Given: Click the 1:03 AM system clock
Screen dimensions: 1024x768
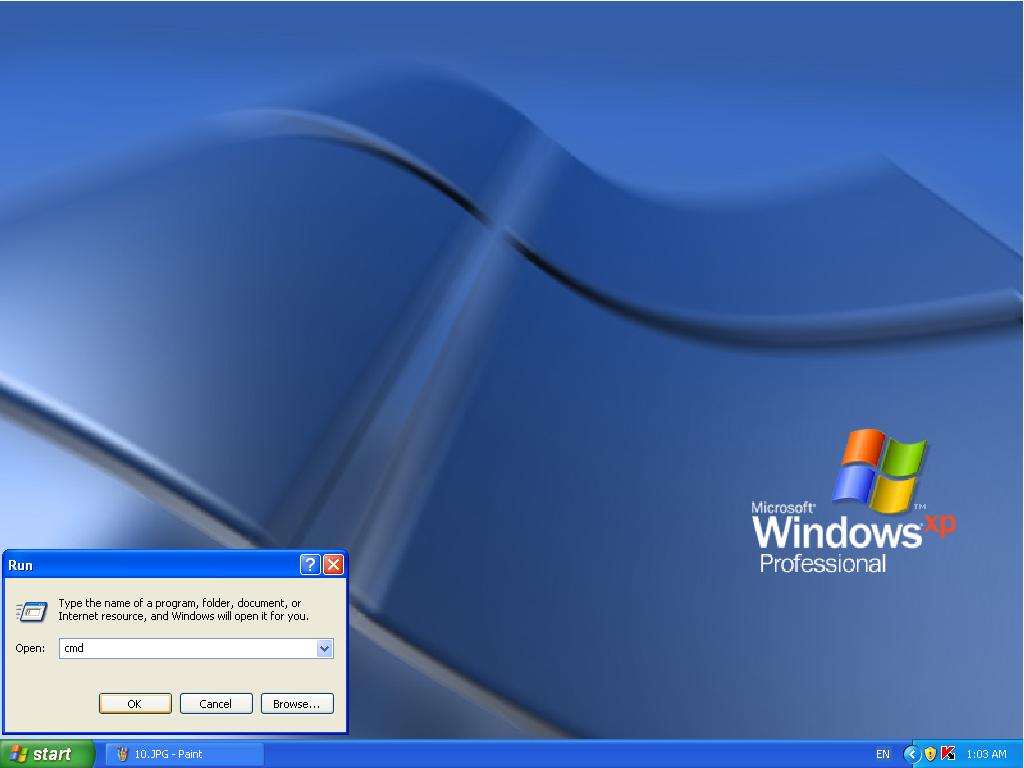Looking at the screenshot, I should (x=986, y=754).
